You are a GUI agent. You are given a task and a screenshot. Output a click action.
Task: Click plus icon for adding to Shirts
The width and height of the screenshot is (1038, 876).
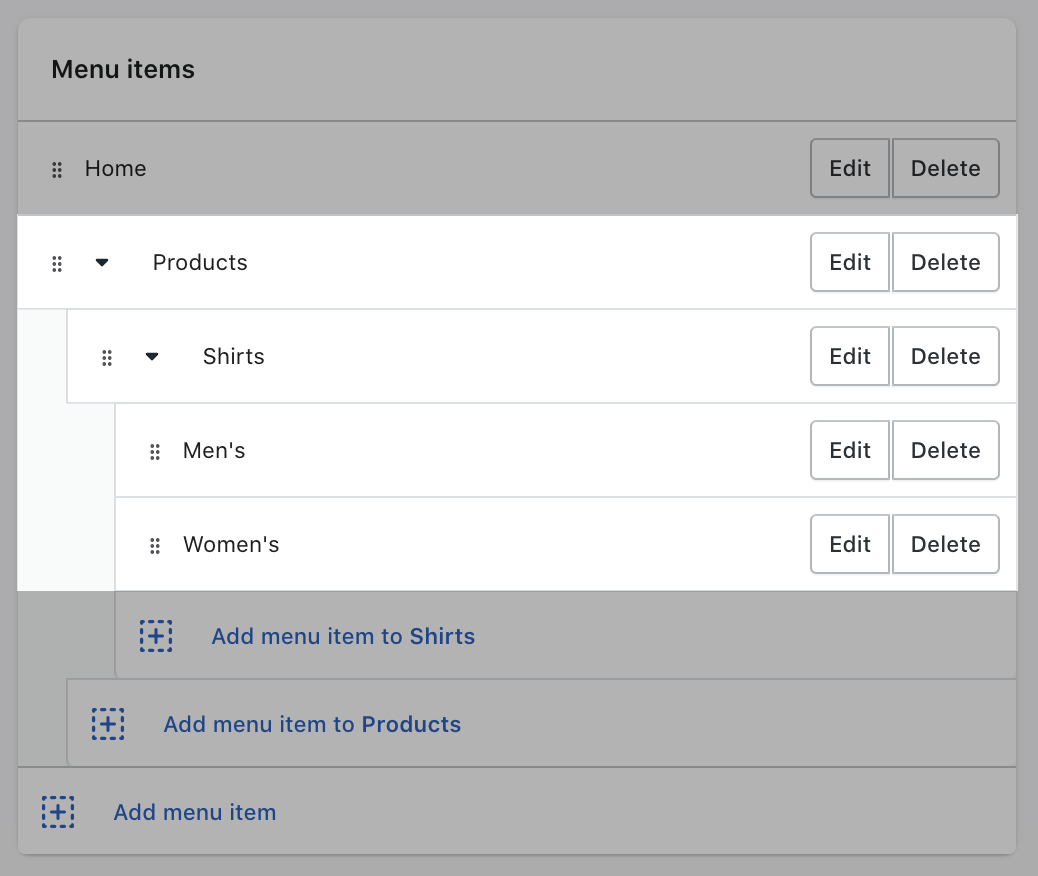(156, 636)
